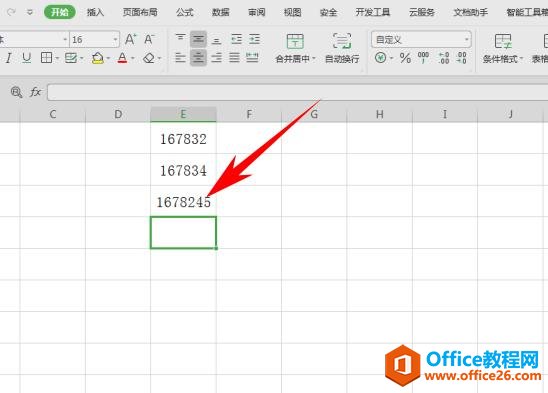Decrease decimal places
This screenshot has height=393, width=548.
pos(462,58)
